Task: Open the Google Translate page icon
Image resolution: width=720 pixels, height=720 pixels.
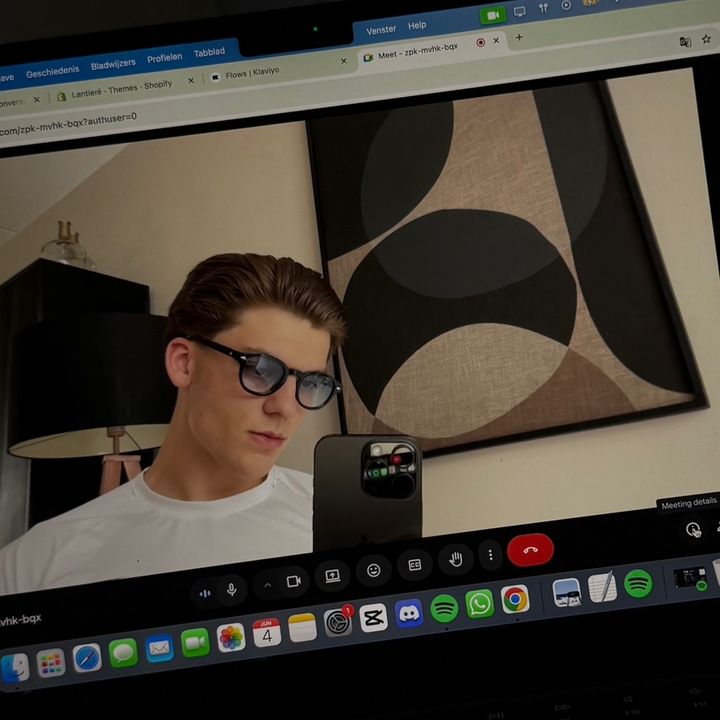Action: click(685, 42)
